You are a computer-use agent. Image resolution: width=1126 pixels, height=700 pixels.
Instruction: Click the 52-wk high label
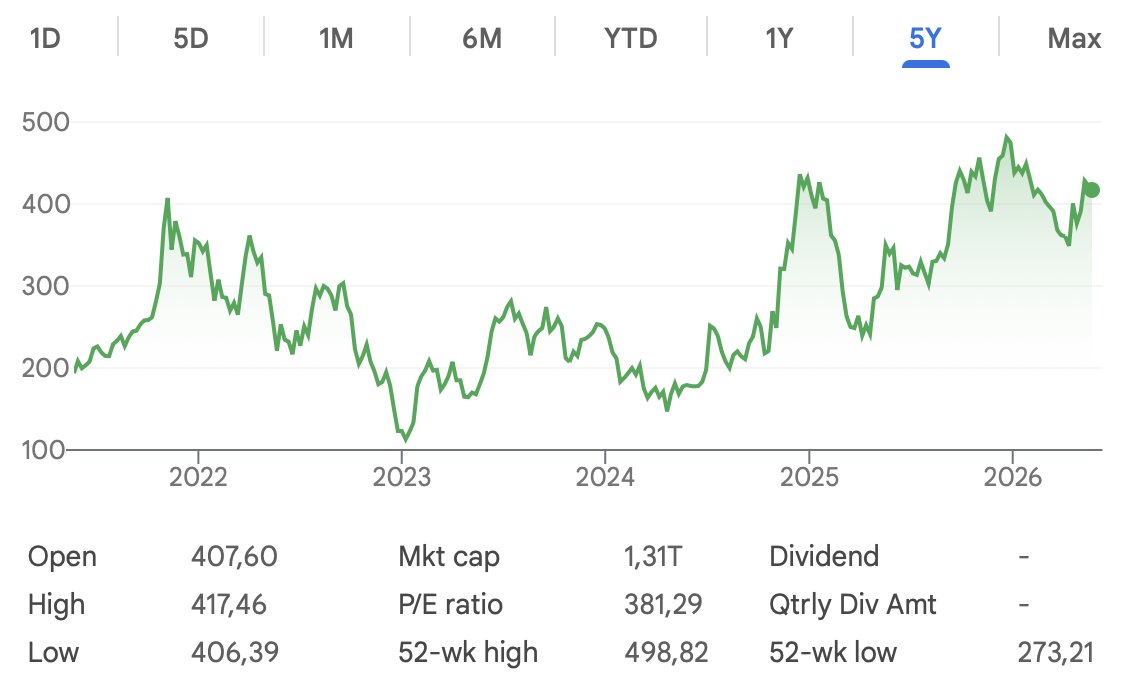(468, 653)
